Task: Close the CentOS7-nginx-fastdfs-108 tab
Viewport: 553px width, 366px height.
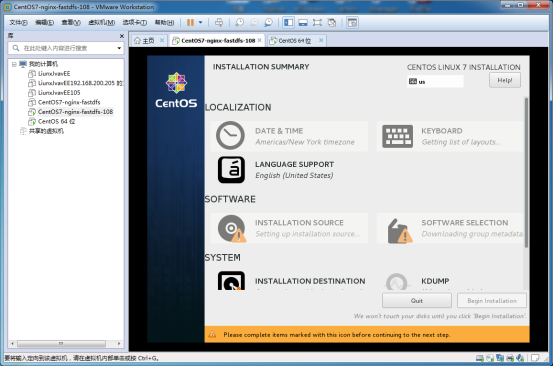Action: (260, 40)
